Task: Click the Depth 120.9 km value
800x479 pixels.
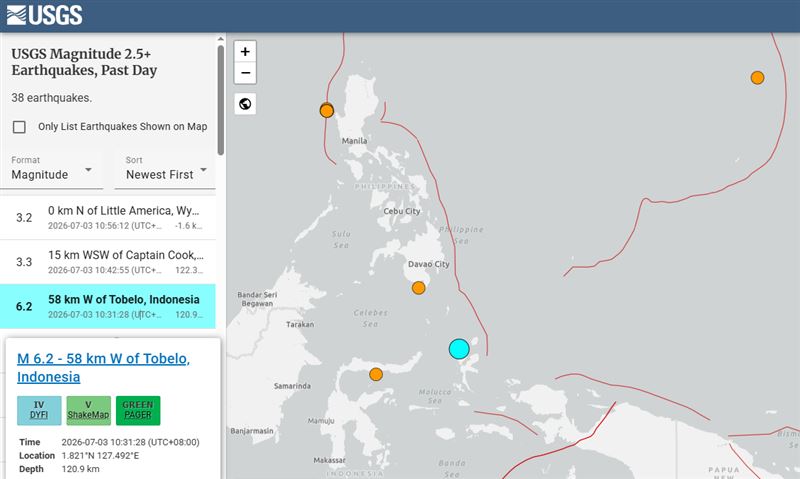Action: point(80,469)
